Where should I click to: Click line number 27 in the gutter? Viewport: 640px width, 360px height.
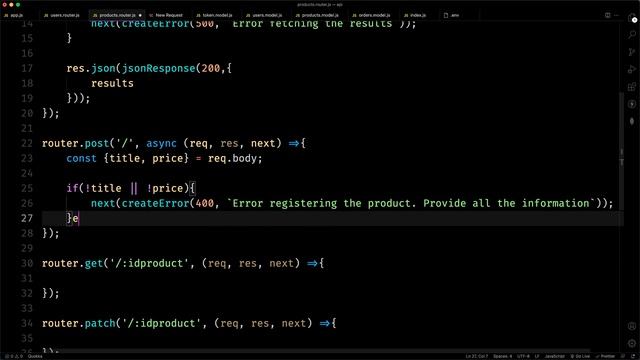[27, 218]
